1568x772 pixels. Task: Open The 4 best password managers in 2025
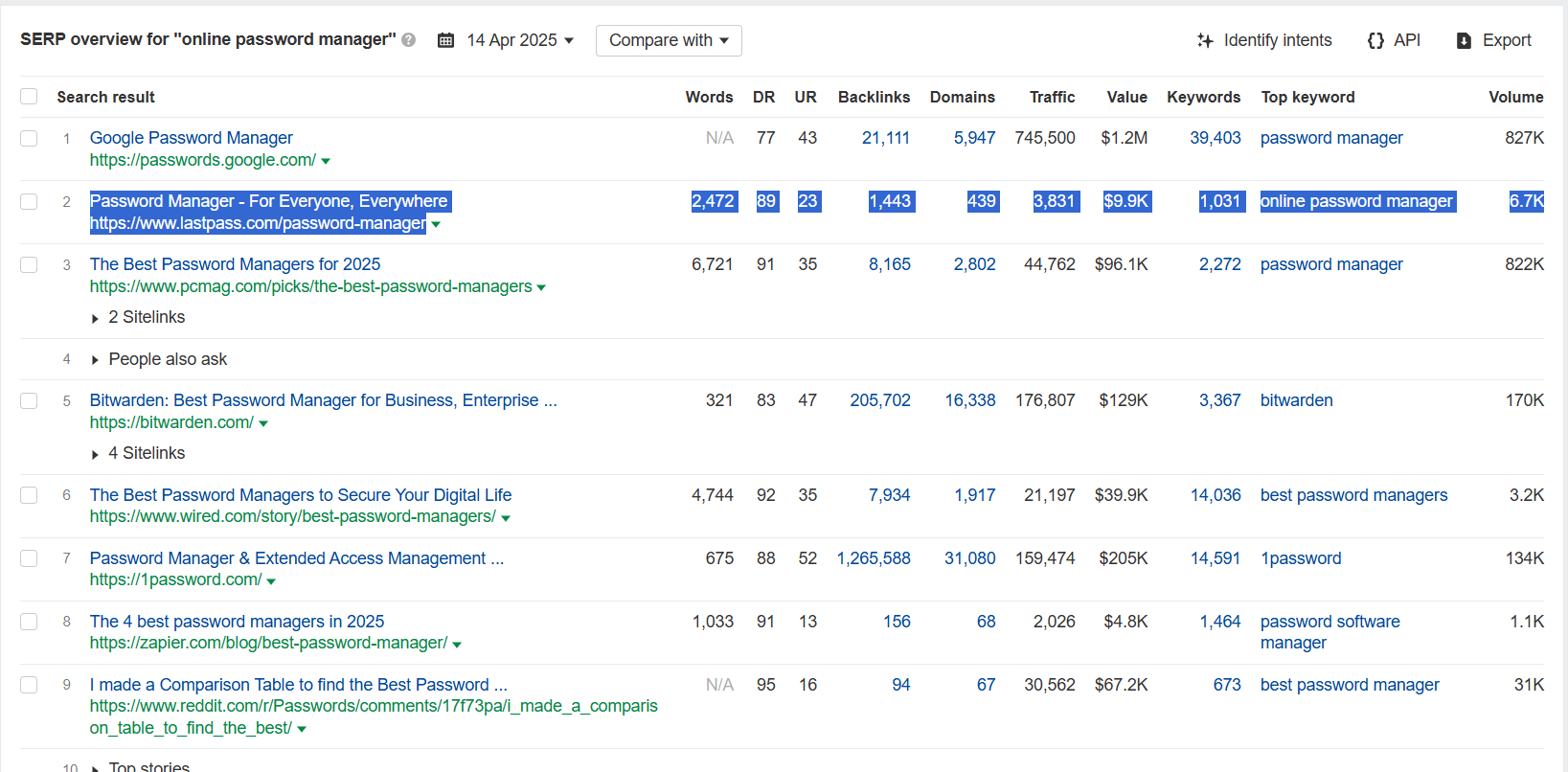[x=237, y=622]
